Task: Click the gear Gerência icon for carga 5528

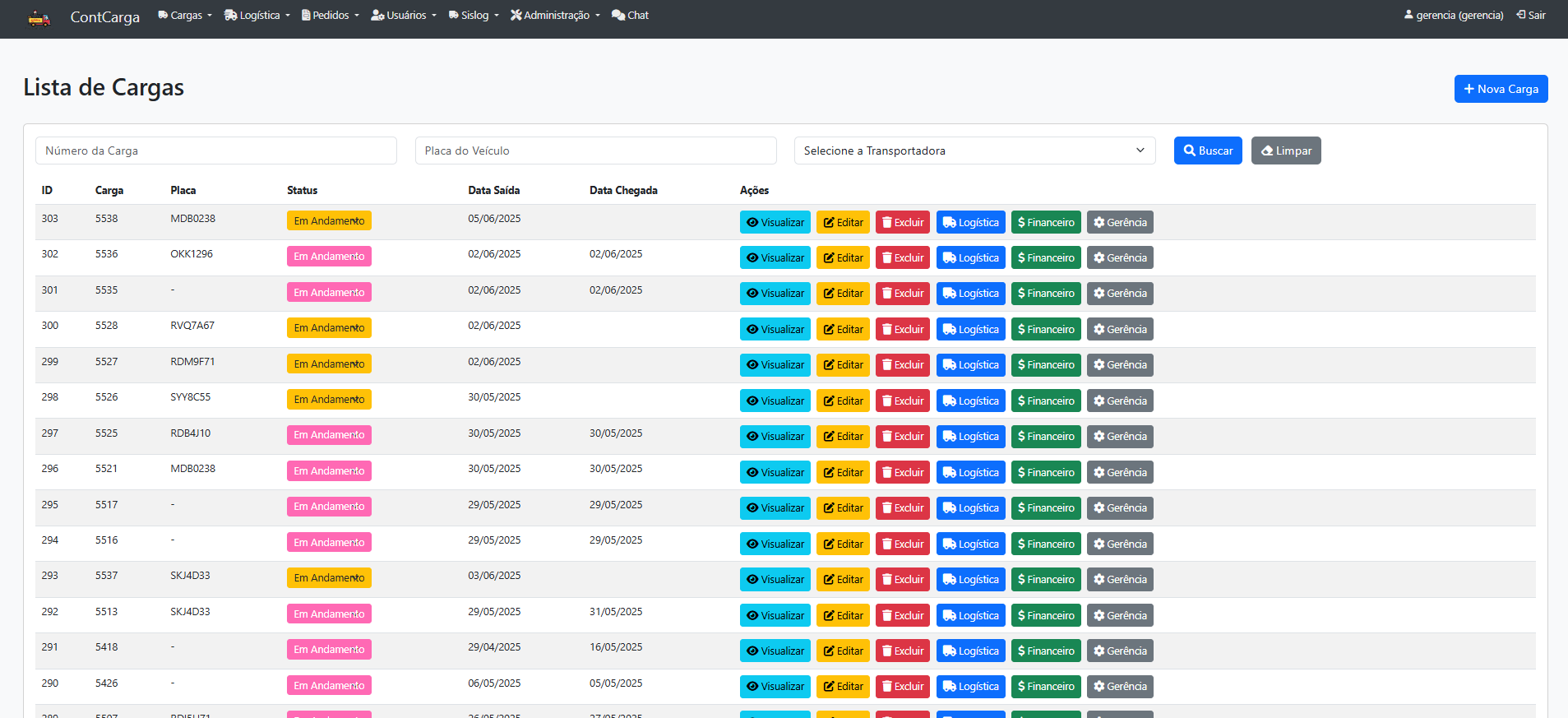Action: (x=1099, y=330)
